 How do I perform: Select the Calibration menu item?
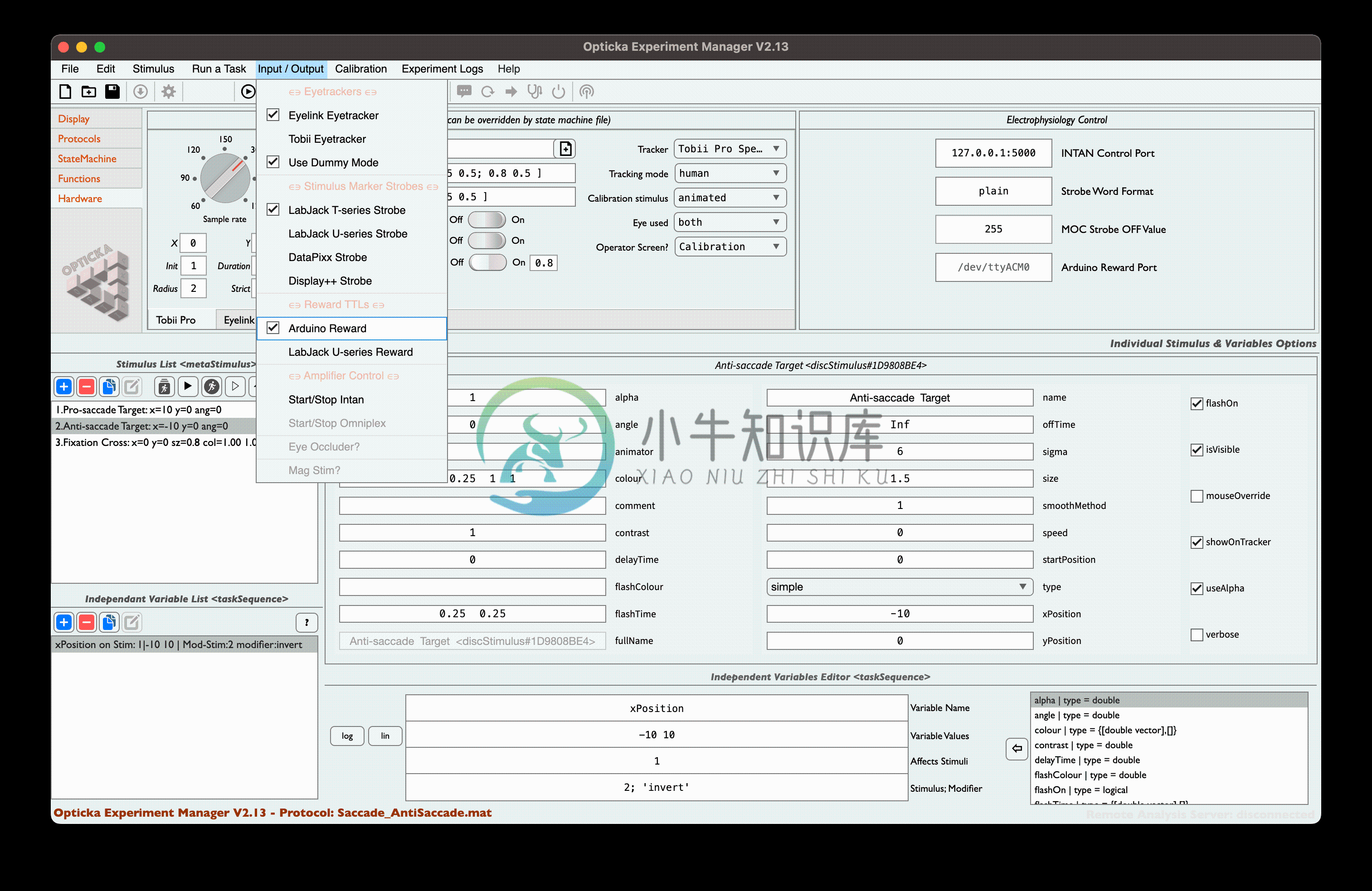[362, 68]
